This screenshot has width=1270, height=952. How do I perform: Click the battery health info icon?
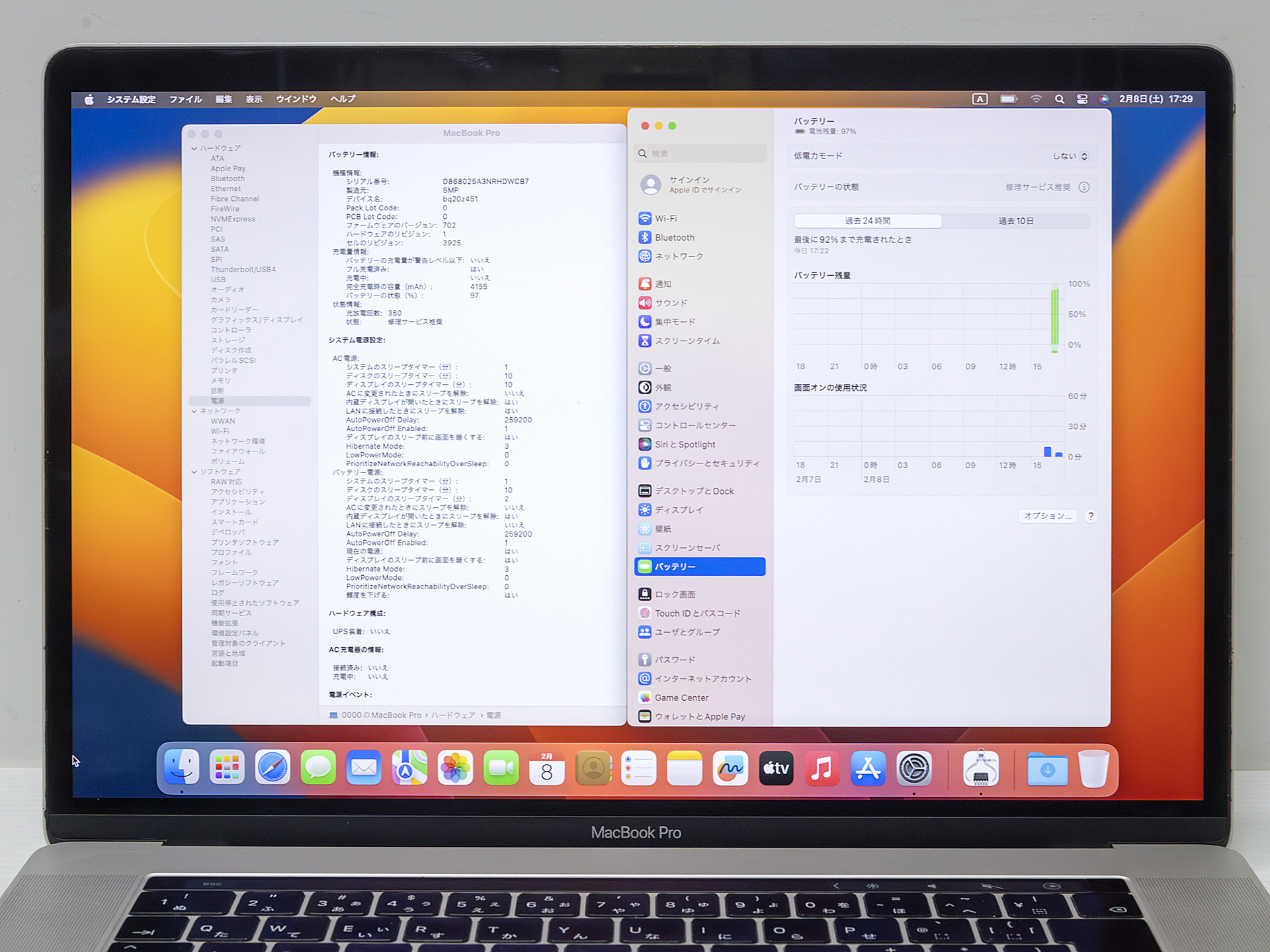click(x=1084, y=187)
